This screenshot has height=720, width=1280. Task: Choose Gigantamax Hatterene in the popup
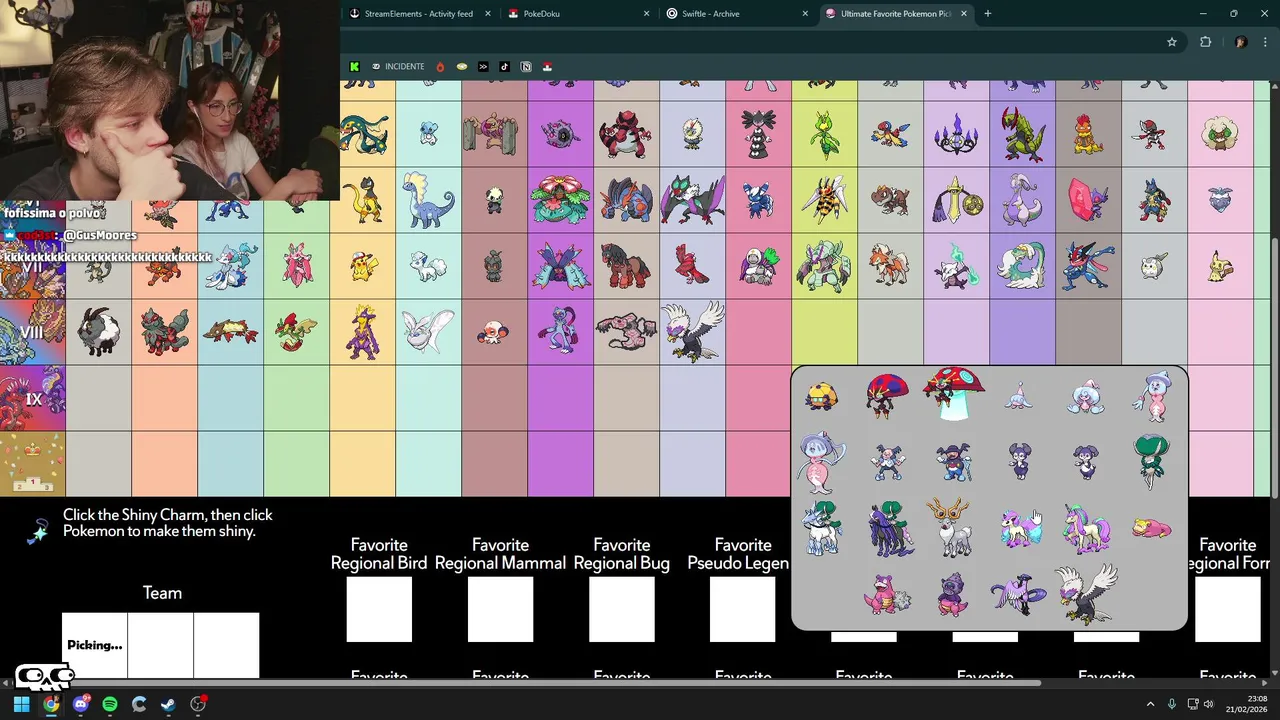pyautogui.click(x=821, y=462)
